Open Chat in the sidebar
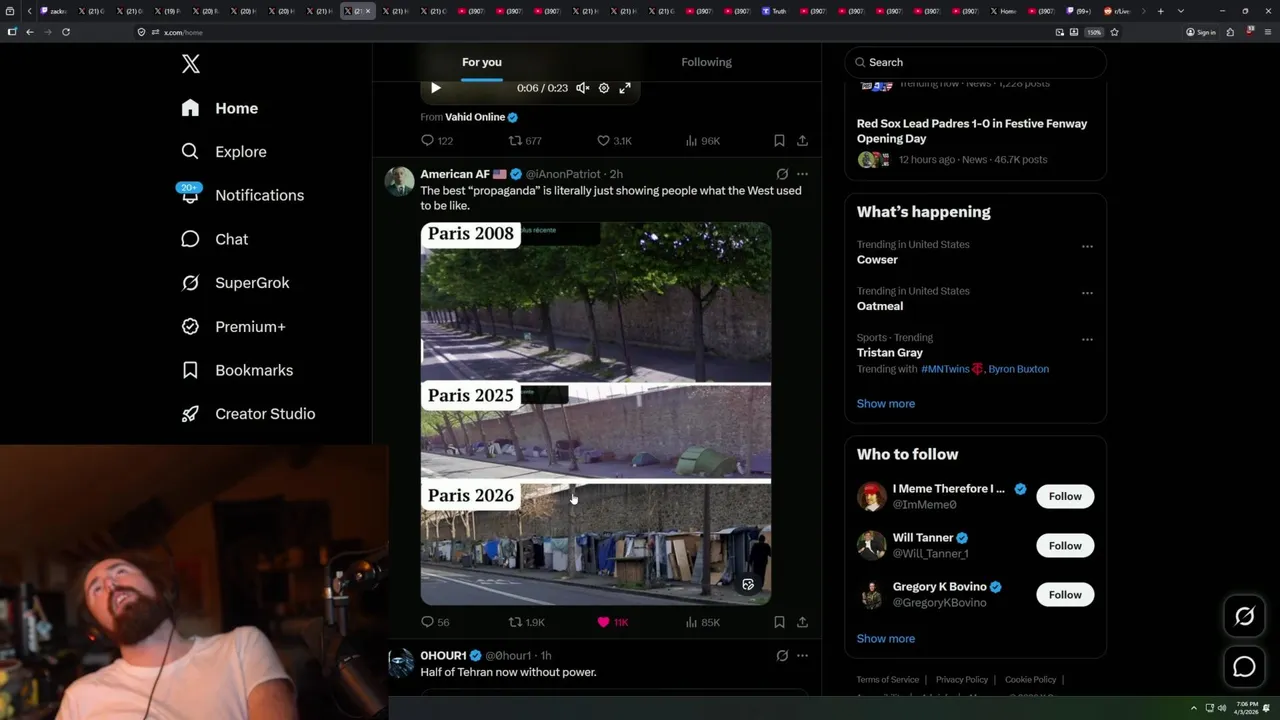This screenshot has height=720, width=1280. pos(214,239)
